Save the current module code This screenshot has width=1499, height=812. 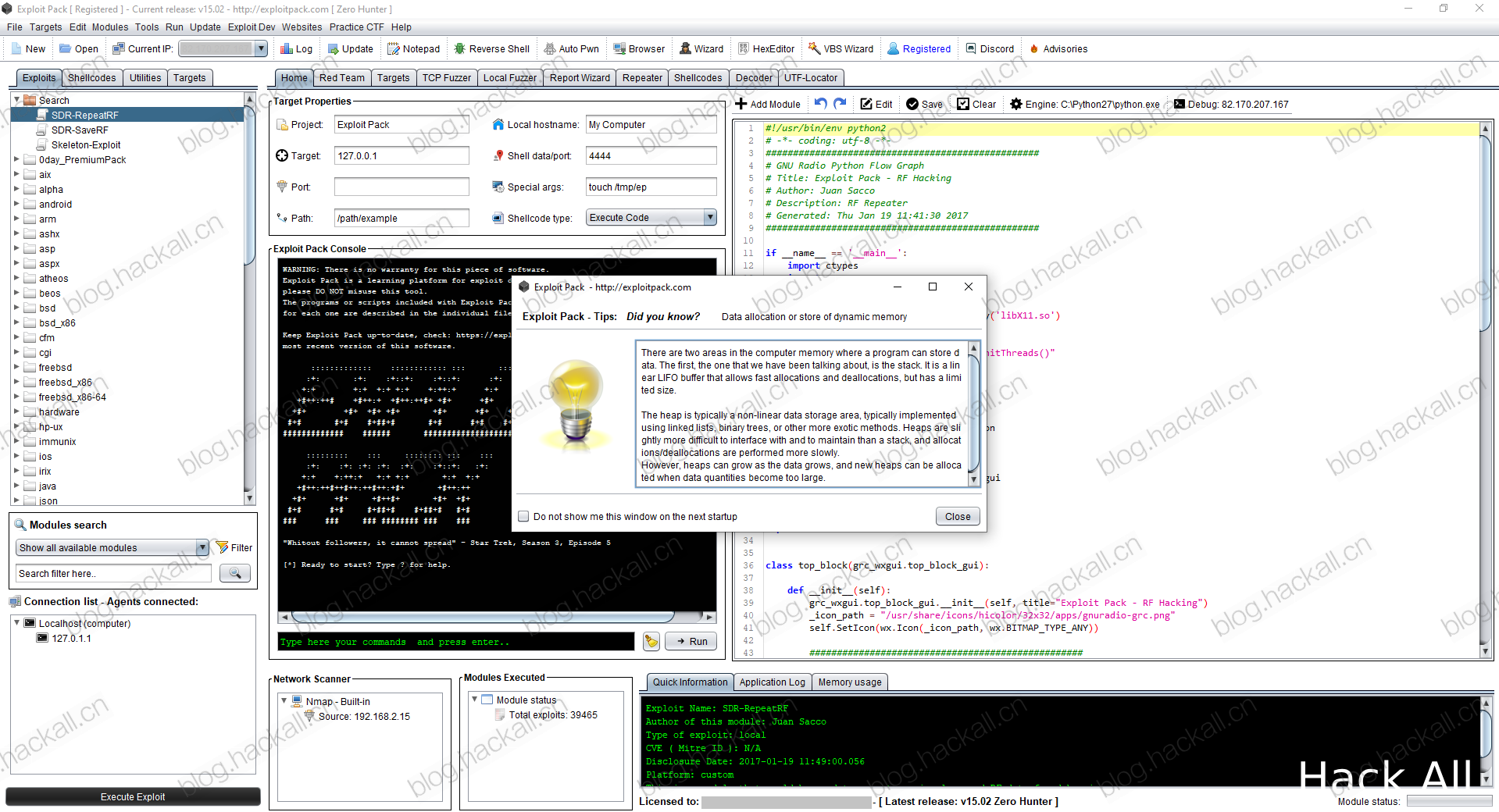[924, 104]
